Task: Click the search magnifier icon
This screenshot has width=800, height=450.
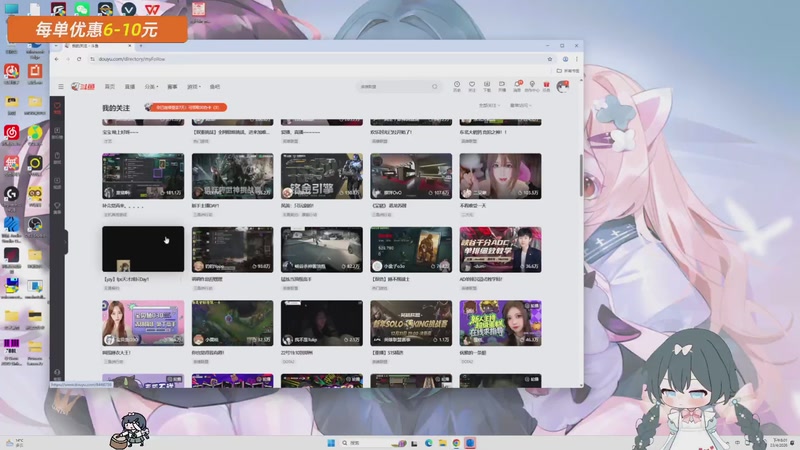Action: tap(435, 87)
